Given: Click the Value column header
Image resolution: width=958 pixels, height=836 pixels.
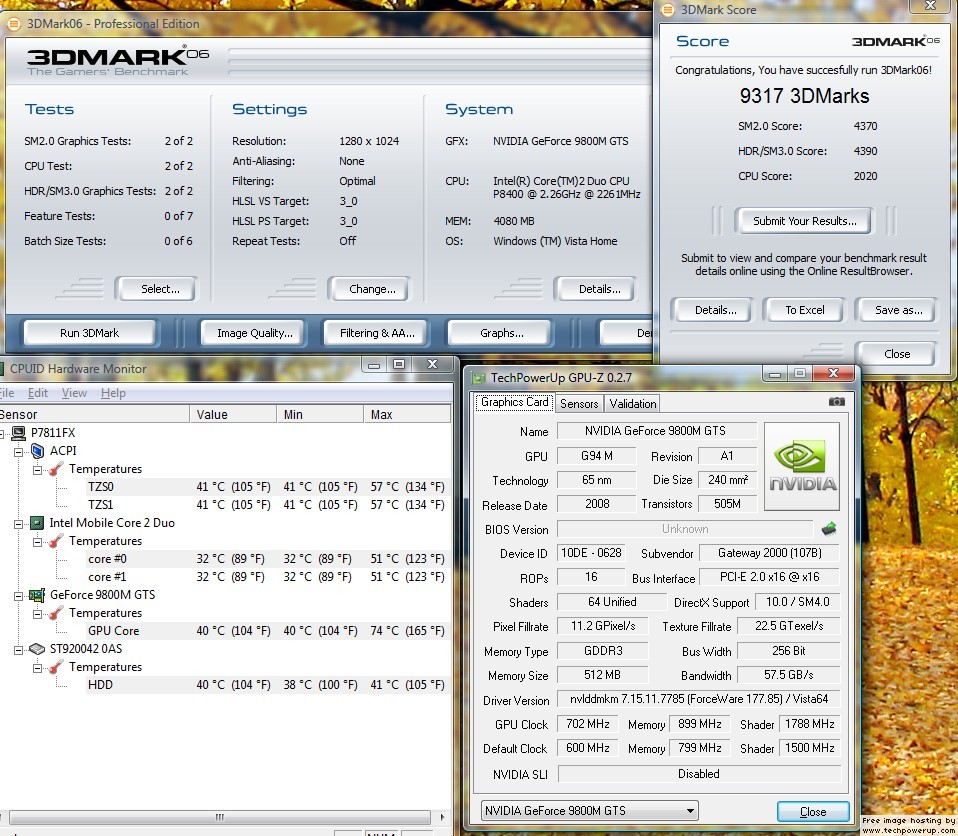Looking at the screenshot, I should 233,414.
